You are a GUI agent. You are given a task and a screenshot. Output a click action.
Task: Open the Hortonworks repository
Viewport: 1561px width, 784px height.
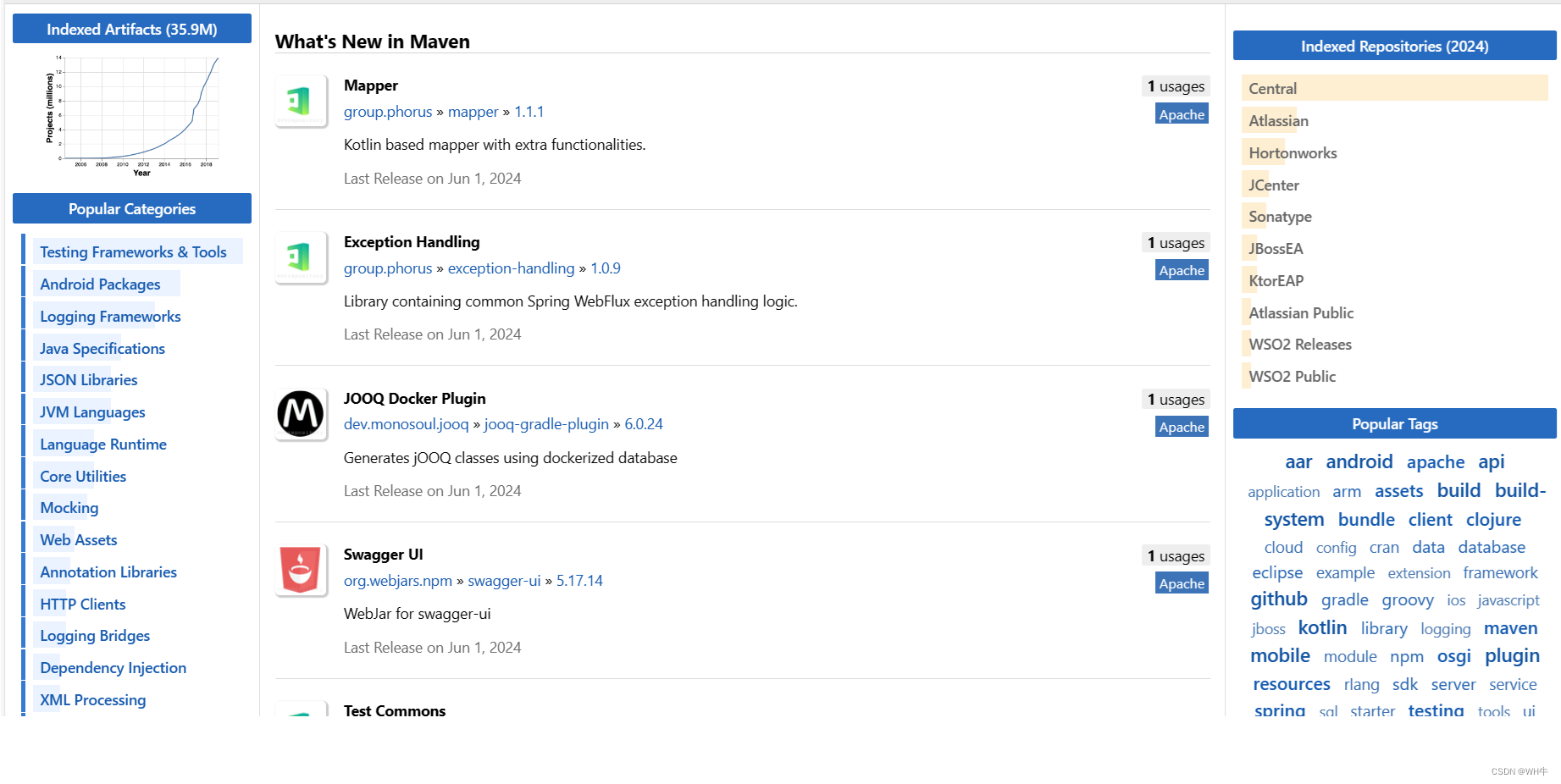coord(1293,153)
